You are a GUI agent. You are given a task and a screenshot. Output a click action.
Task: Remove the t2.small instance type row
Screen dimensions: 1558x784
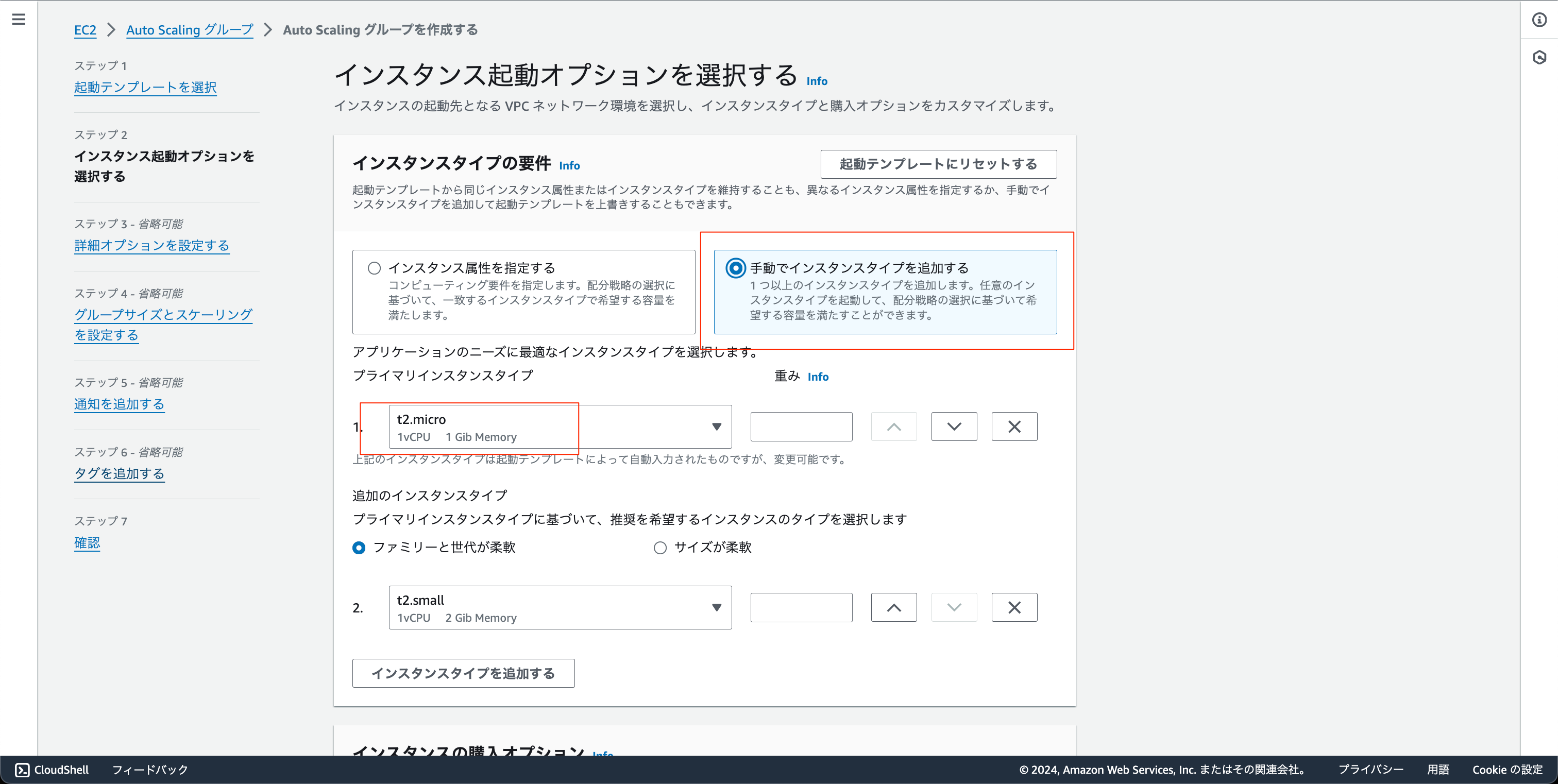[1013, 607]
